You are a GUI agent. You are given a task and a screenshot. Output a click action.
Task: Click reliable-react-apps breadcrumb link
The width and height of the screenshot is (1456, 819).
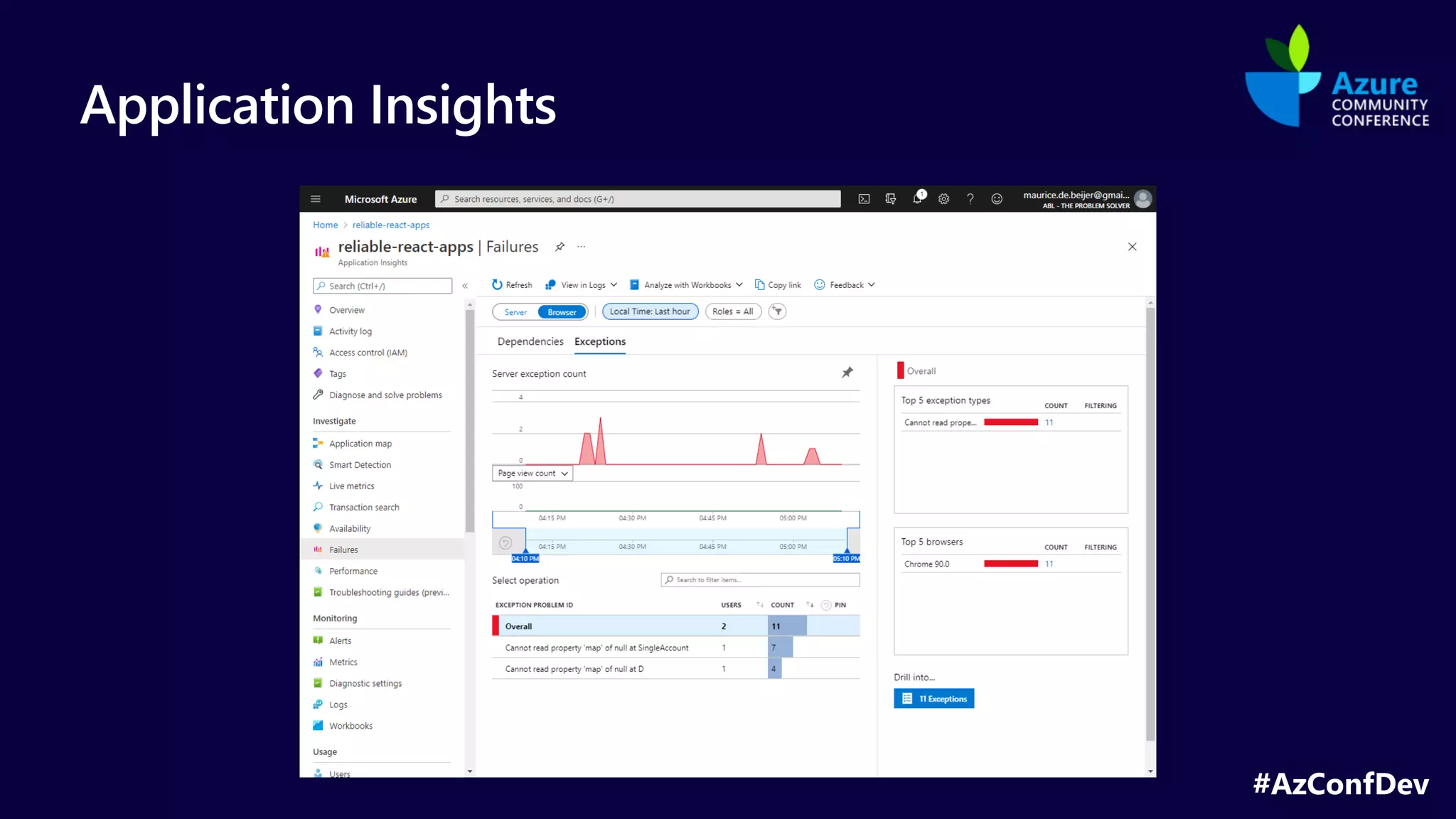click(391, 225)
